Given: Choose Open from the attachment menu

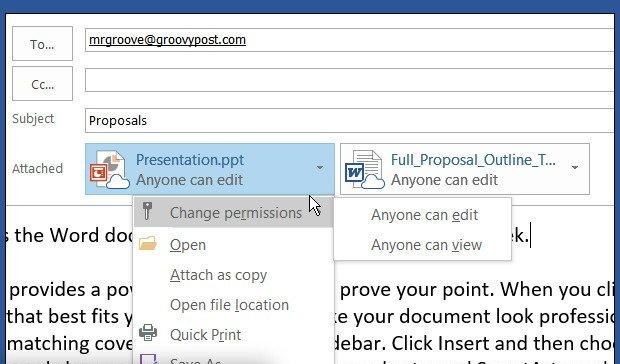Looking at the screenshot, I should coord(233,245).
